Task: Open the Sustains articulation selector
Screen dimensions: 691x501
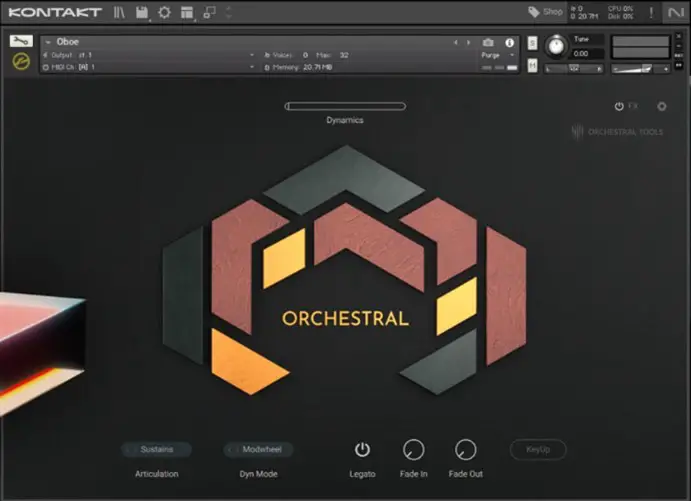Action: (156, 449)
